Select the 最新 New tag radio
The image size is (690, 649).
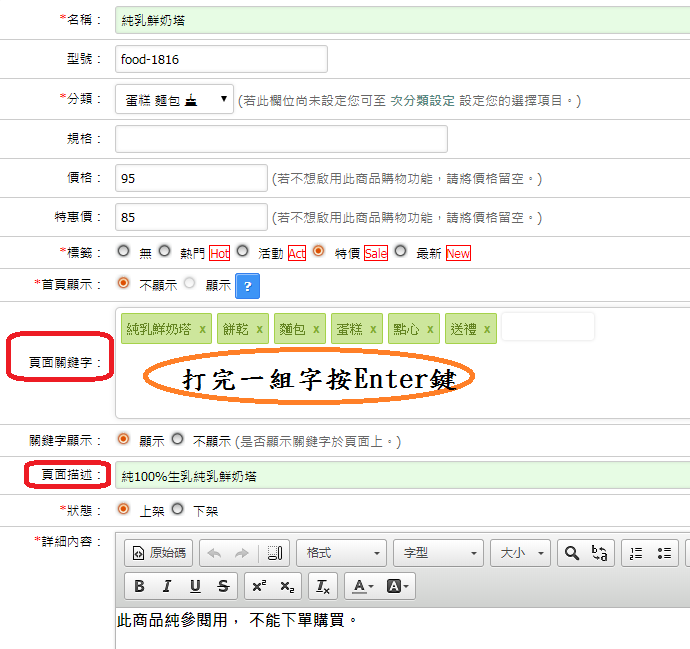400,252
